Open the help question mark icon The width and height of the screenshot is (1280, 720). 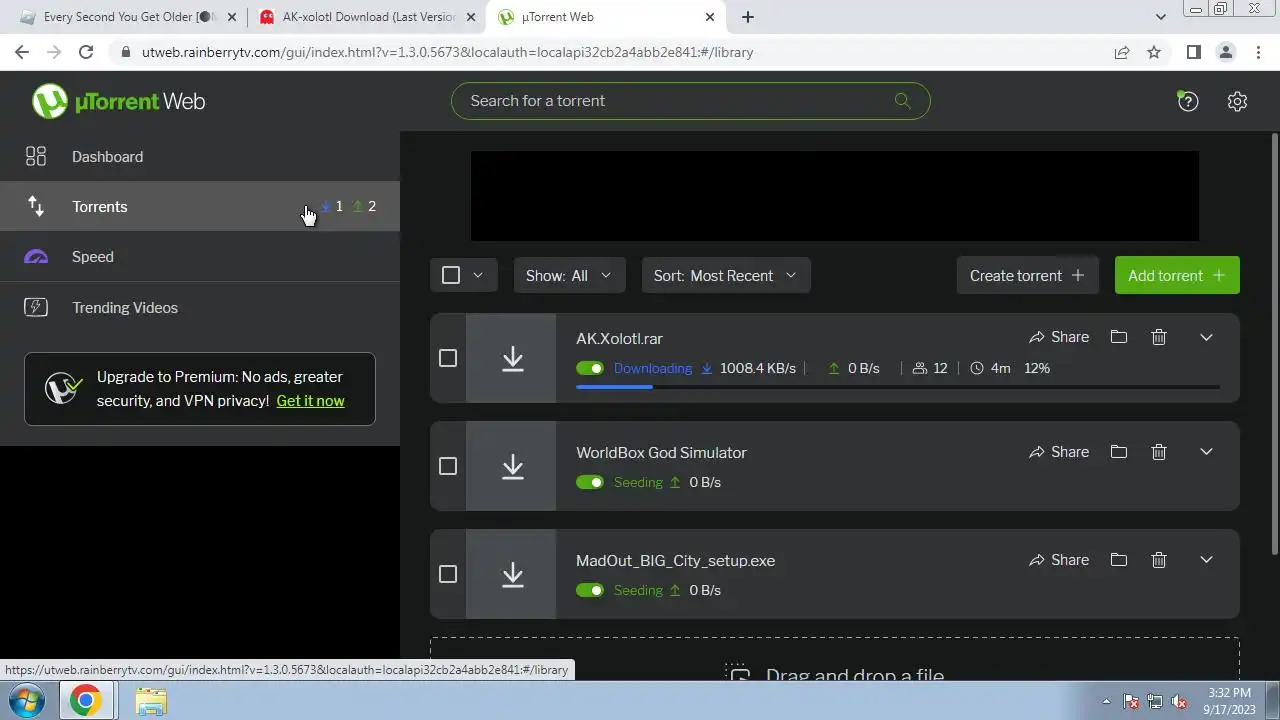pyautogui.click(x=1188, y=101)
